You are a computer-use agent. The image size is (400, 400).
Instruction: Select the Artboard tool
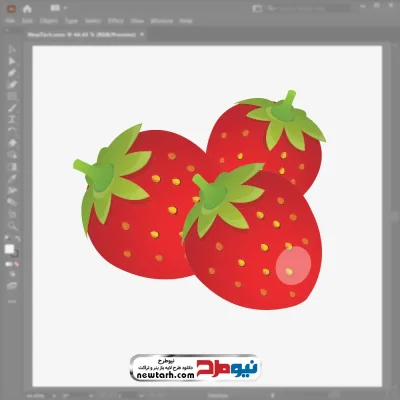coord(12,214)
